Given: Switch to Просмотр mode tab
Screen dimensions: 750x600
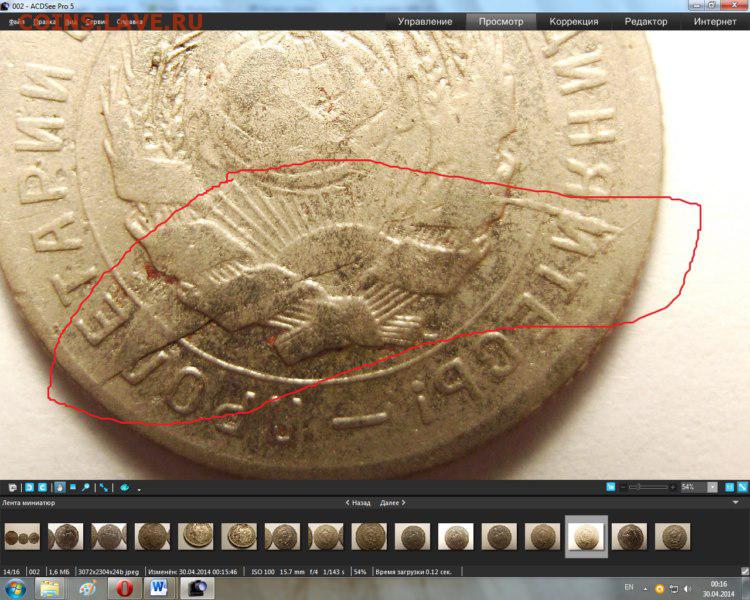Looking at the screenshot, I should (501, 22).
